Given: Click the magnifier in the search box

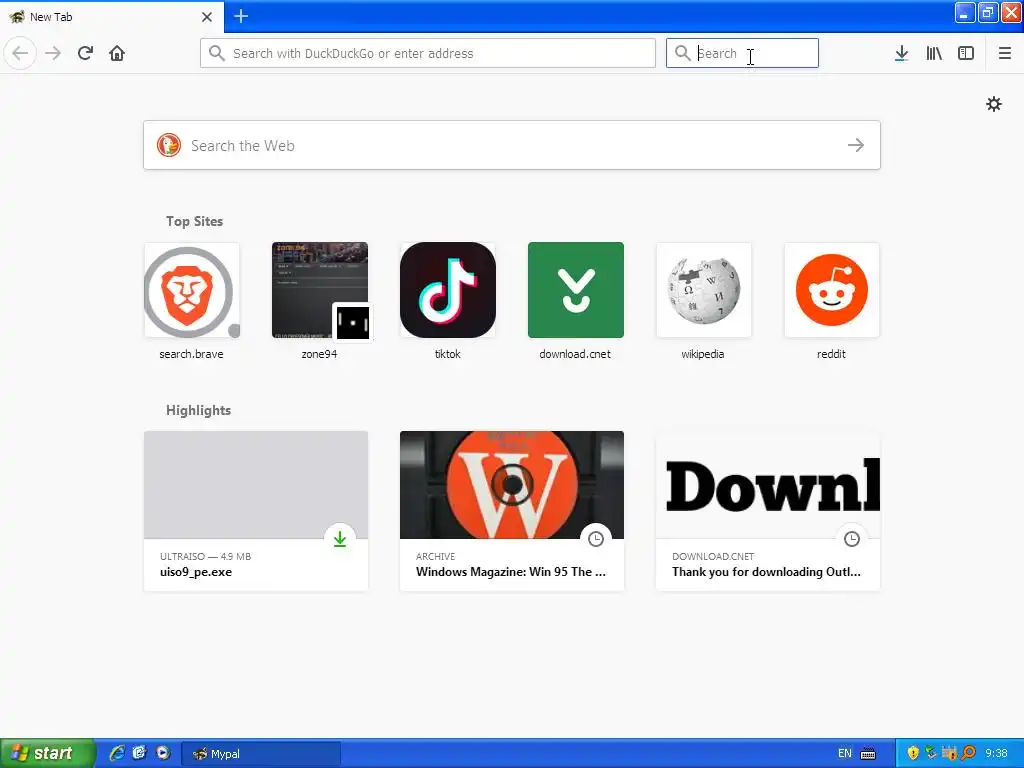Looking at the screenshot, I should [x=682, y=53].
